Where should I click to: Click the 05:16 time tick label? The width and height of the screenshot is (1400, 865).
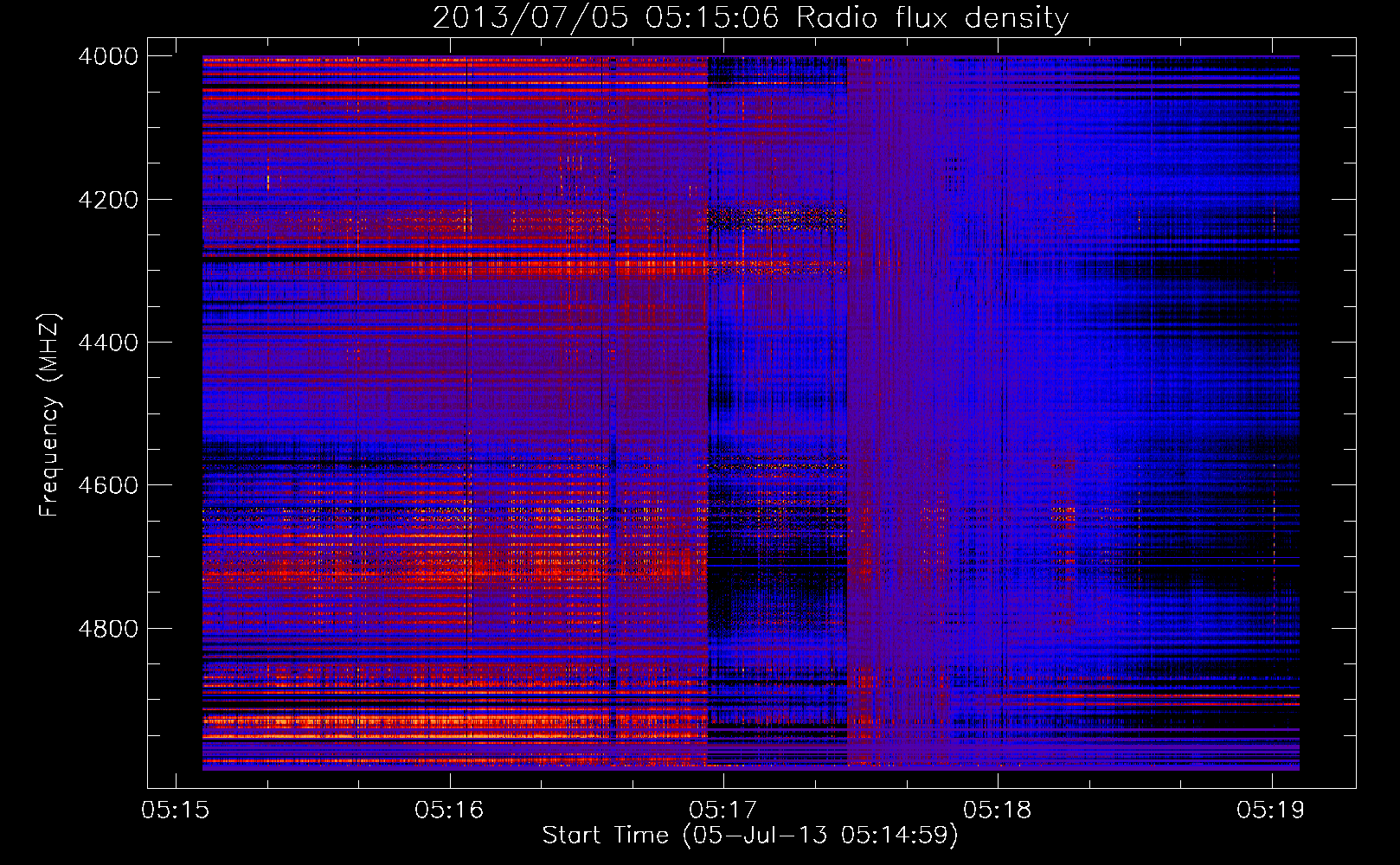449,810
